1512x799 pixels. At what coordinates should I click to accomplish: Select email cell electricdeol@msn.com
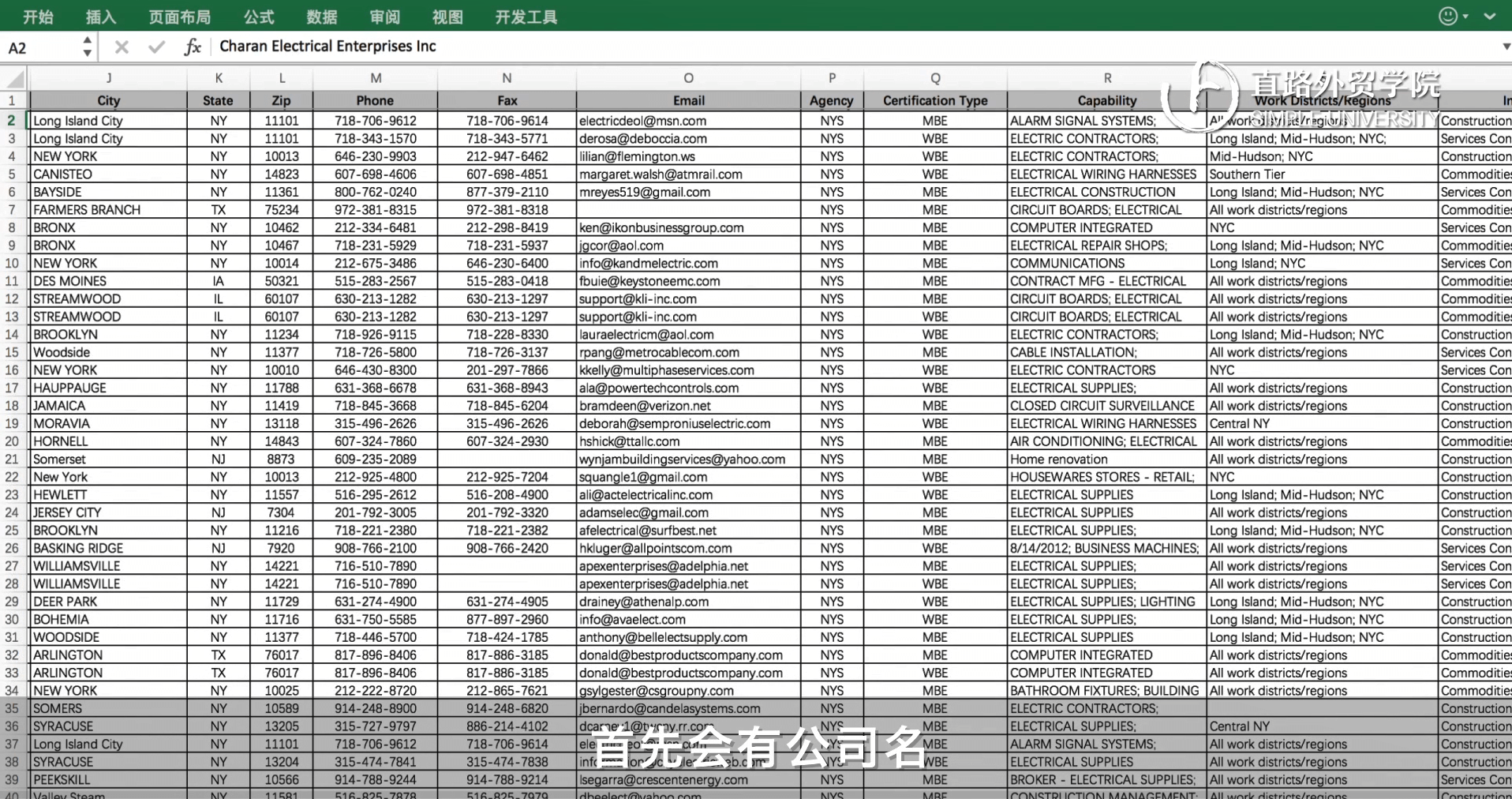point(689,121)
